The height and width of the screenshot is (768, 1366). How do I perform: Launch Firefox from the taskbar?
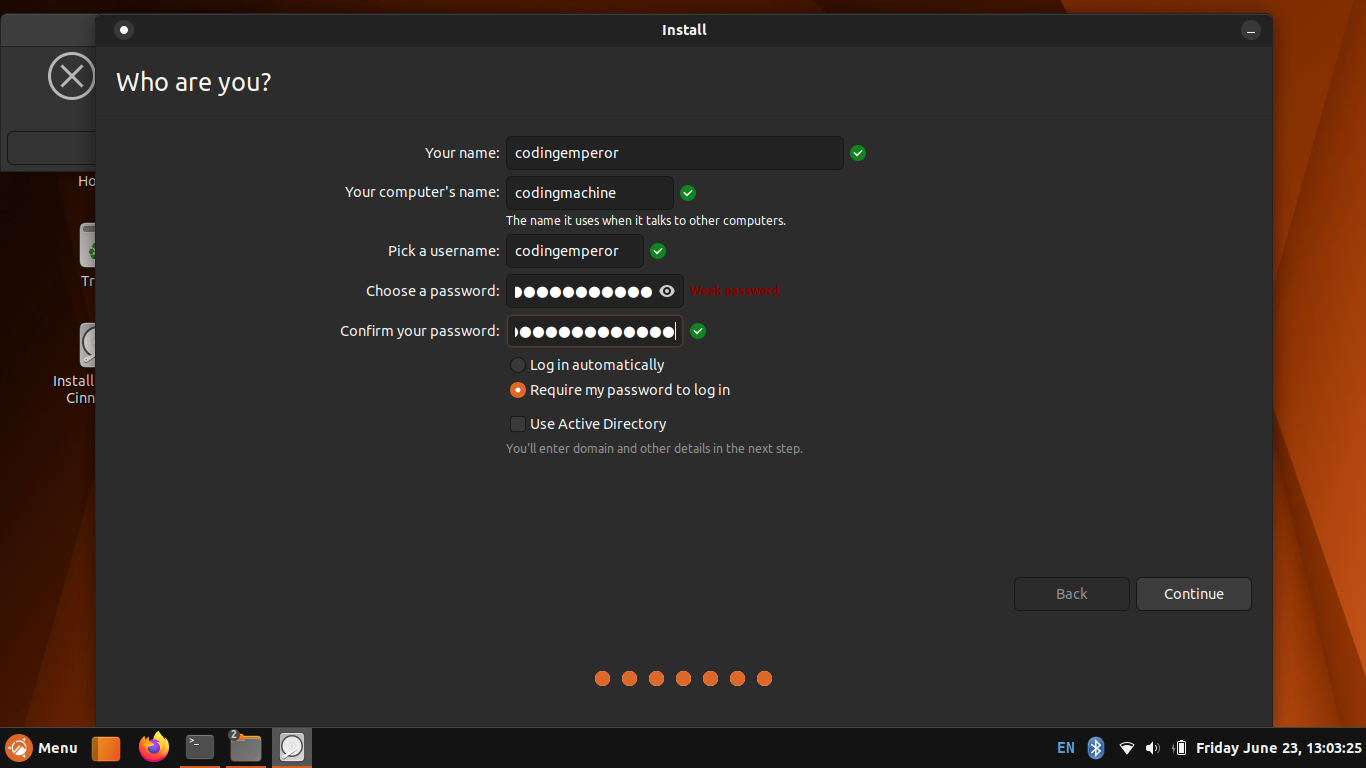[x=154, y=747]
